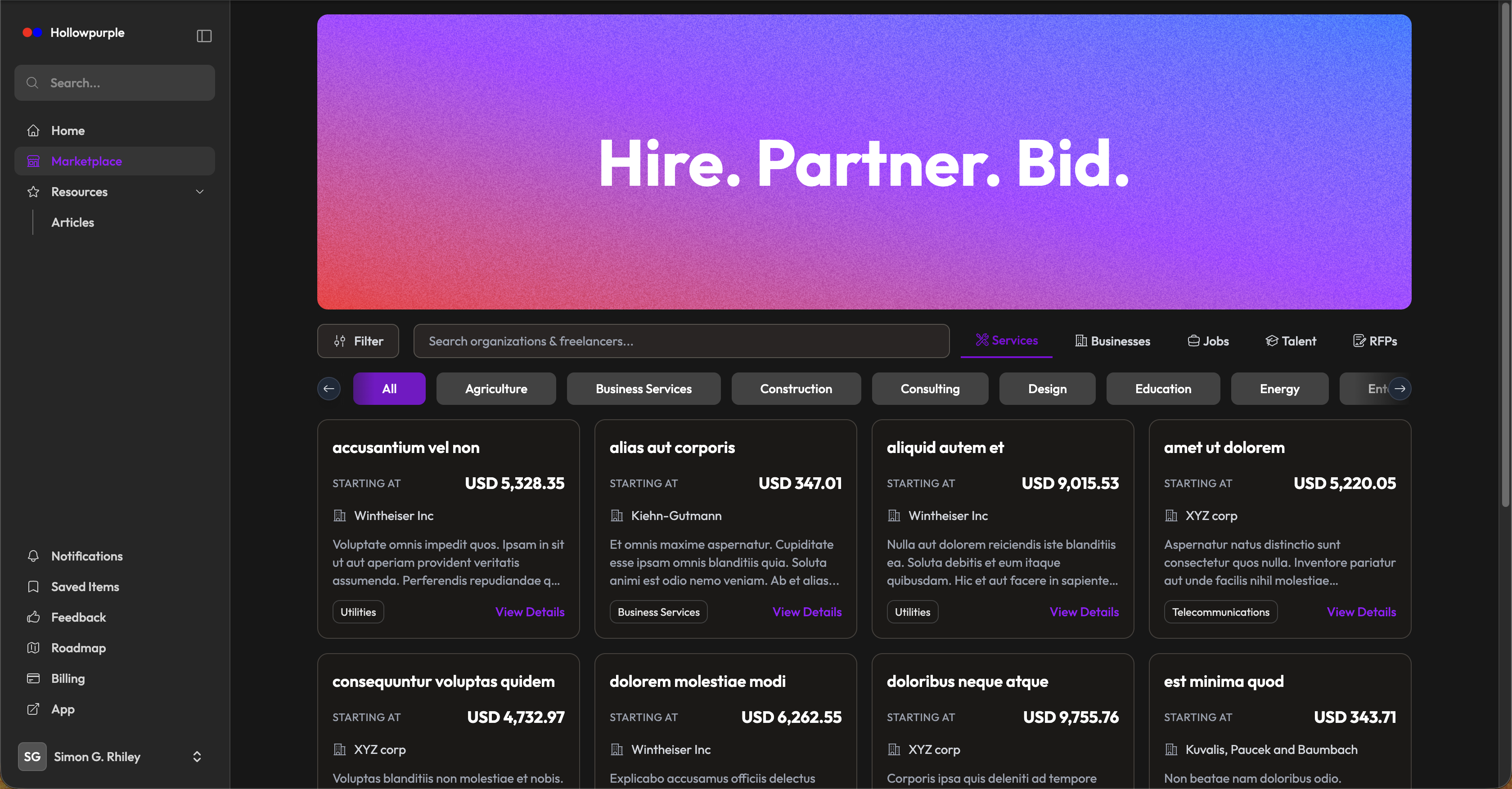This screenshot has width=1512, height=789.
Task: Focus the sidebar Search field
Action: (x=114, y=83)
